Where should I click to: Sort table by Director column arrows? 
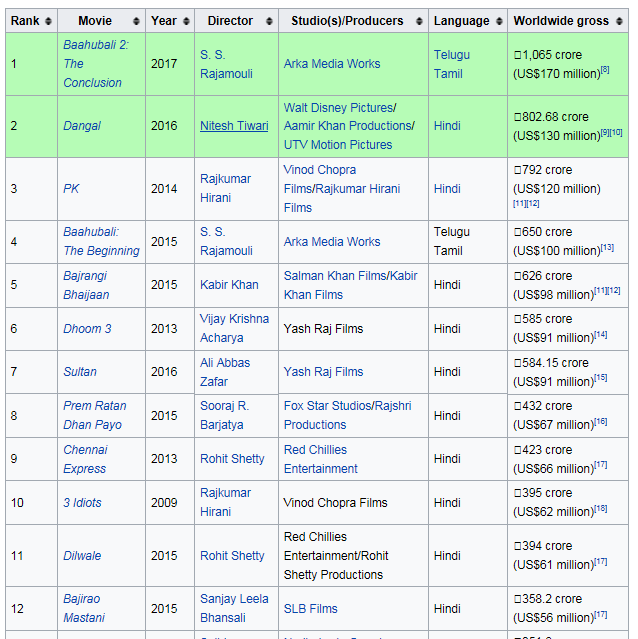pos(269,21)
